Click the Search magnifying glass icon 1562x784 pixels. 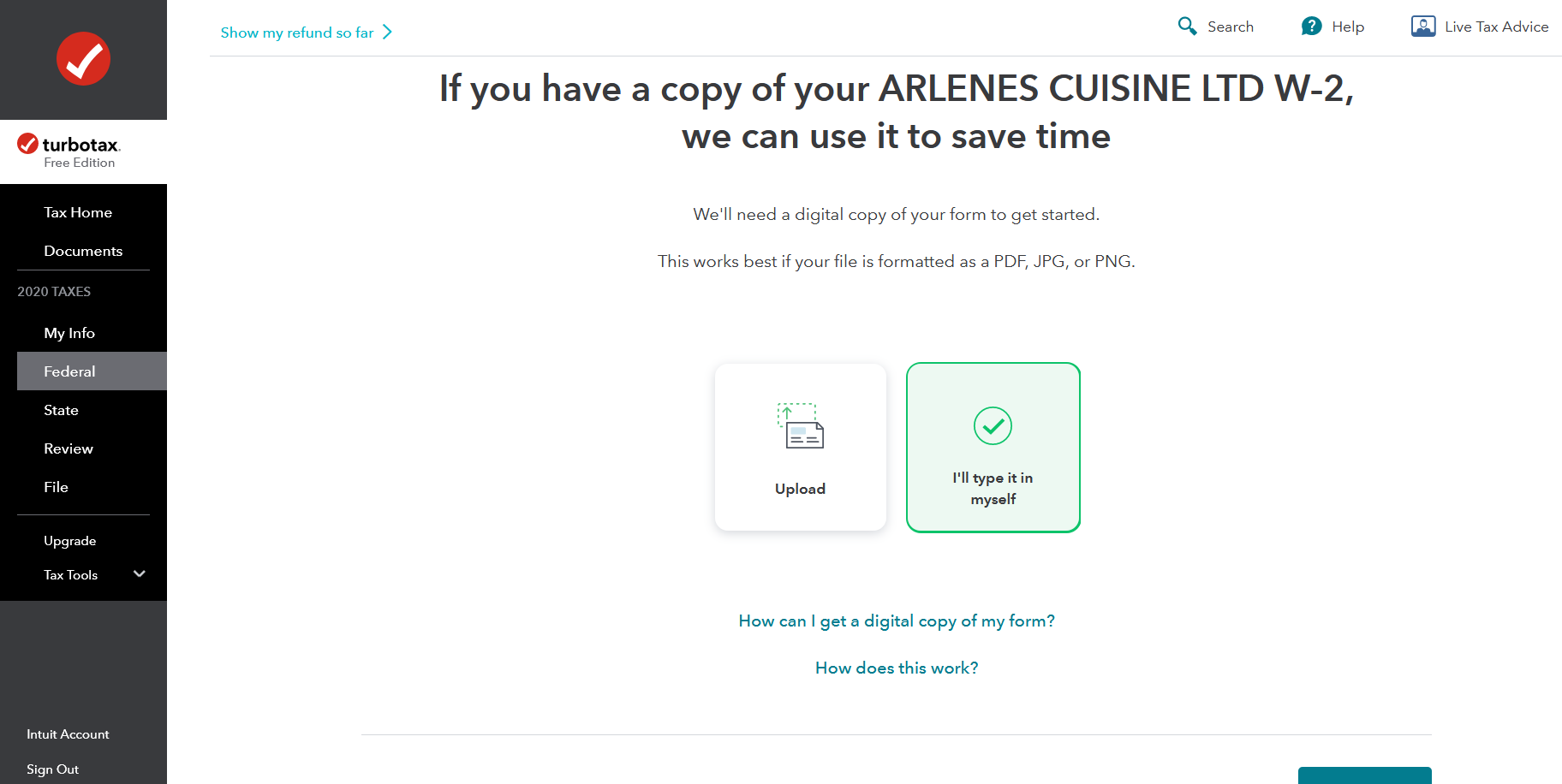point(1187,27)
